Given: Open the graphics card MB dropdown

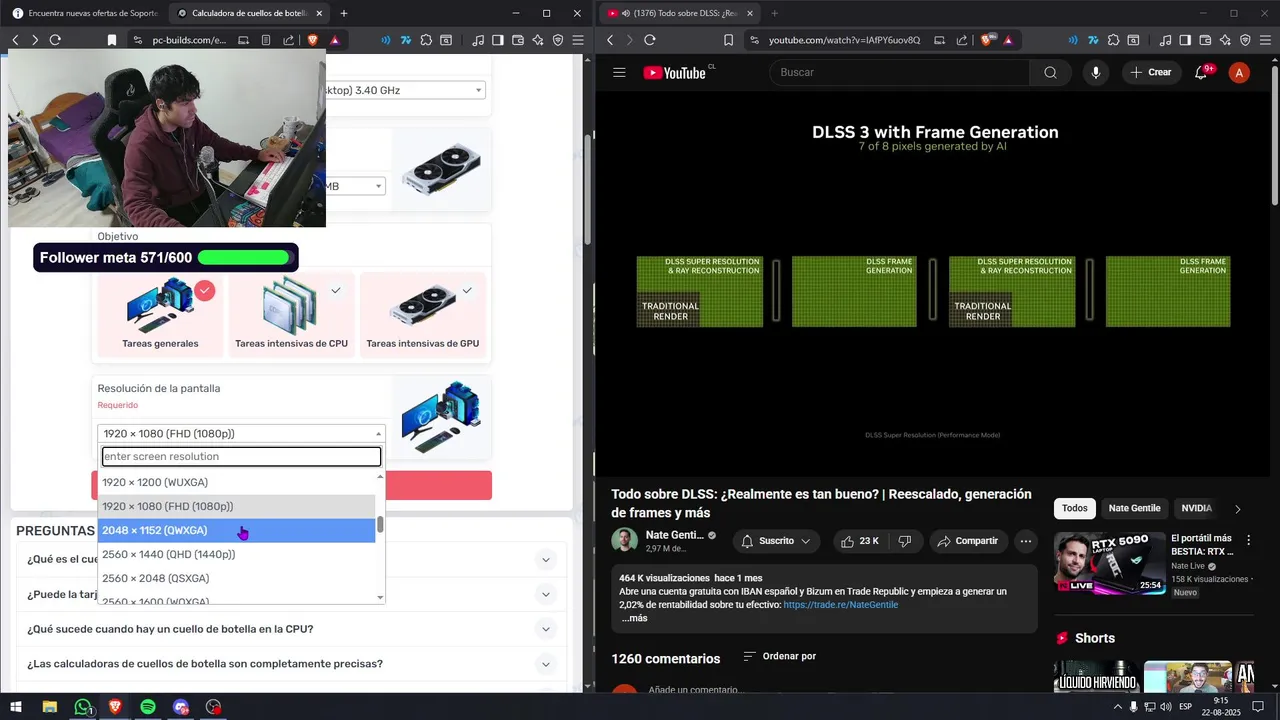Looking at the screenshot, I should click(x=354, y=186).
